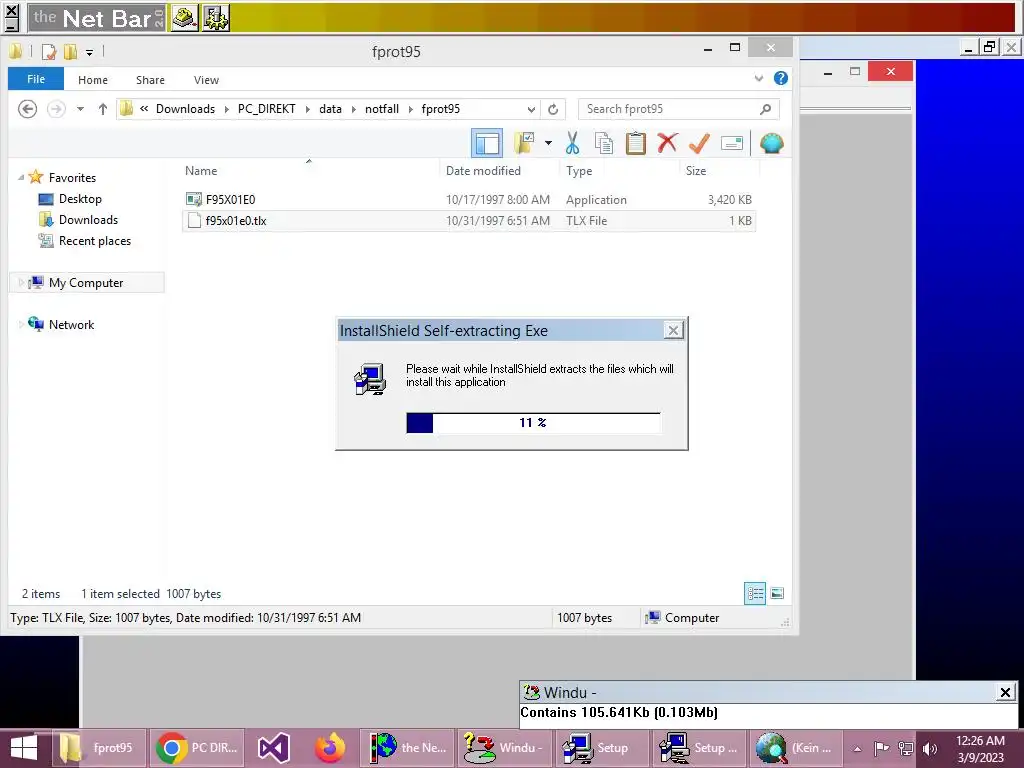This screenshot has width=1024, height=768.
Task: Open the View ribbon tab
Action: coord(206,80)
